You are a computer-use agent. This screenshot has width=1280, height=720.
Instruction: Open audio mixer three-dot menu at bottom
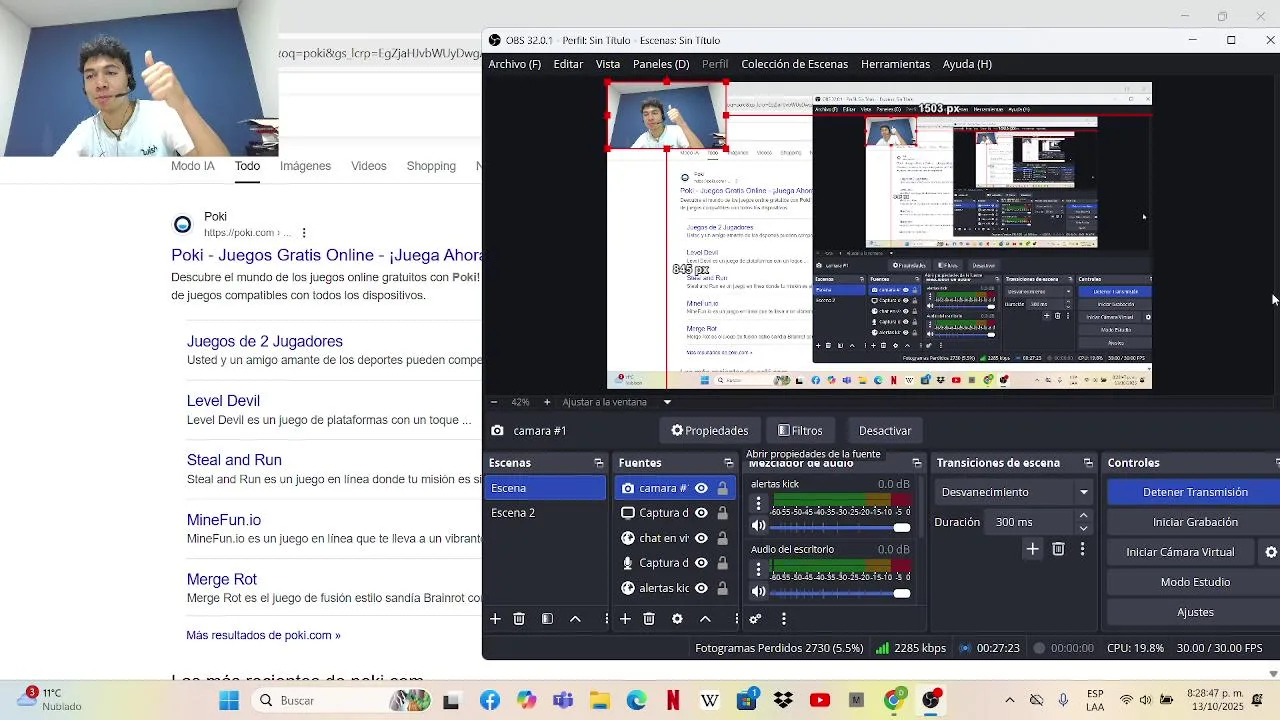783,619
